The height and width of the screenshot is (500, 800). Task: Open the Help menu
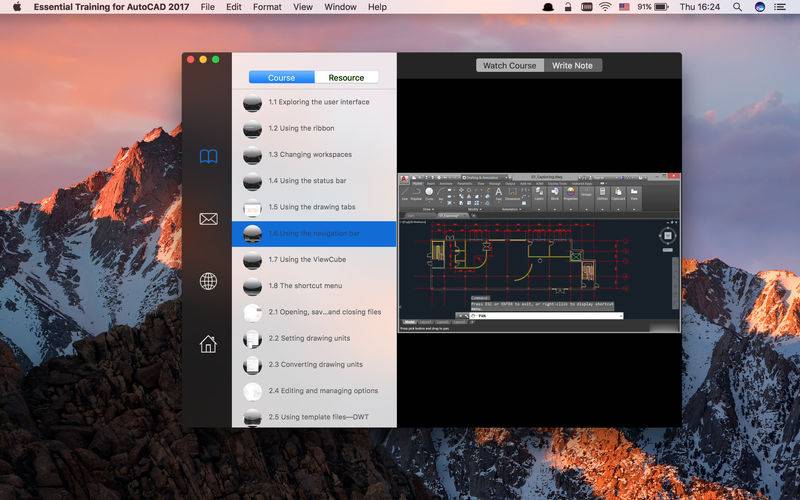(377, 7)
